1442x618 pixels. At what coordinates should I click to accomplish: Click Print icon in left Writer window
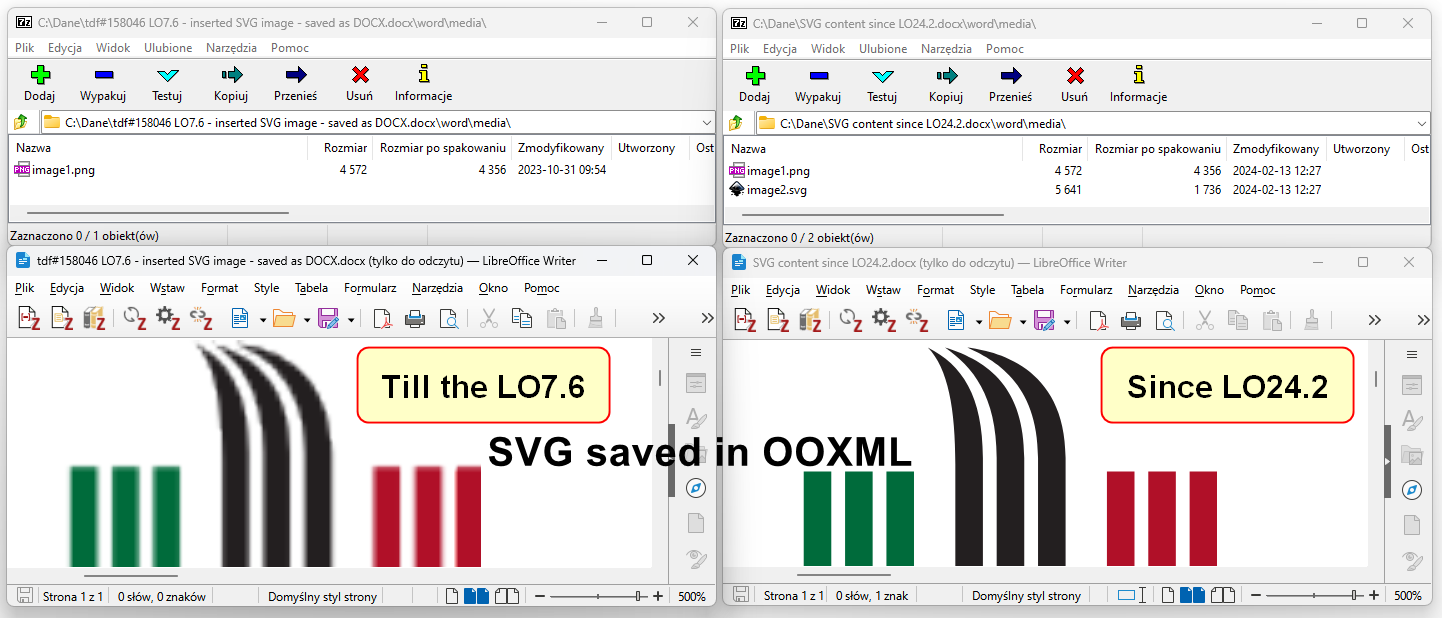[415, 318]
